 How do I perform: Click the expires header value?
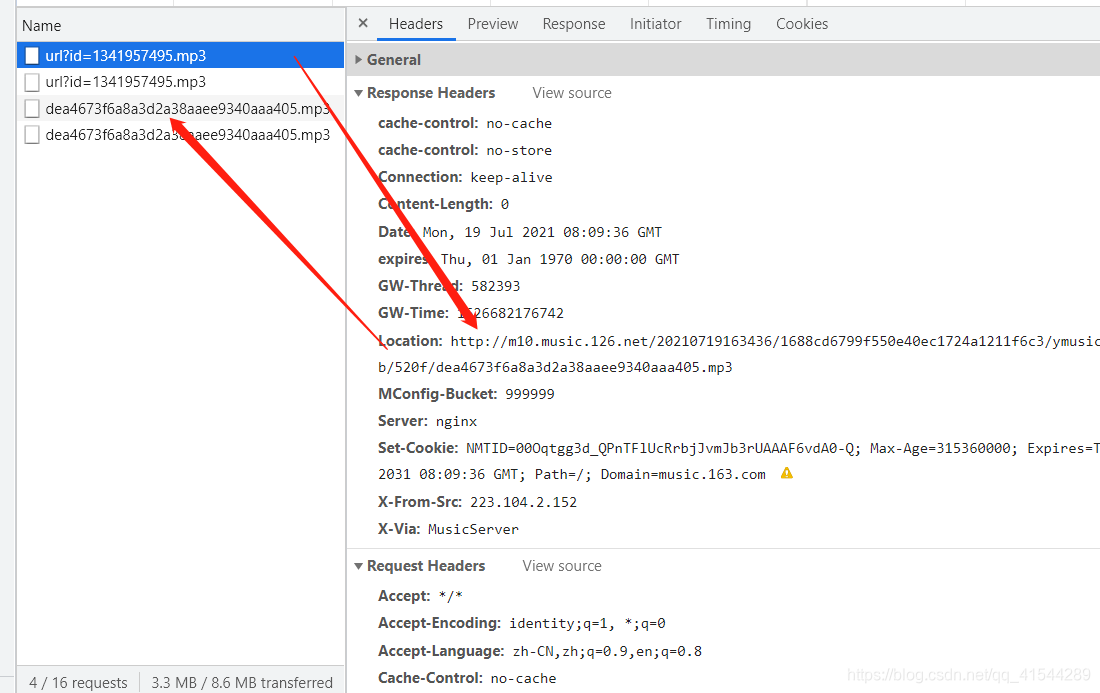560,260
